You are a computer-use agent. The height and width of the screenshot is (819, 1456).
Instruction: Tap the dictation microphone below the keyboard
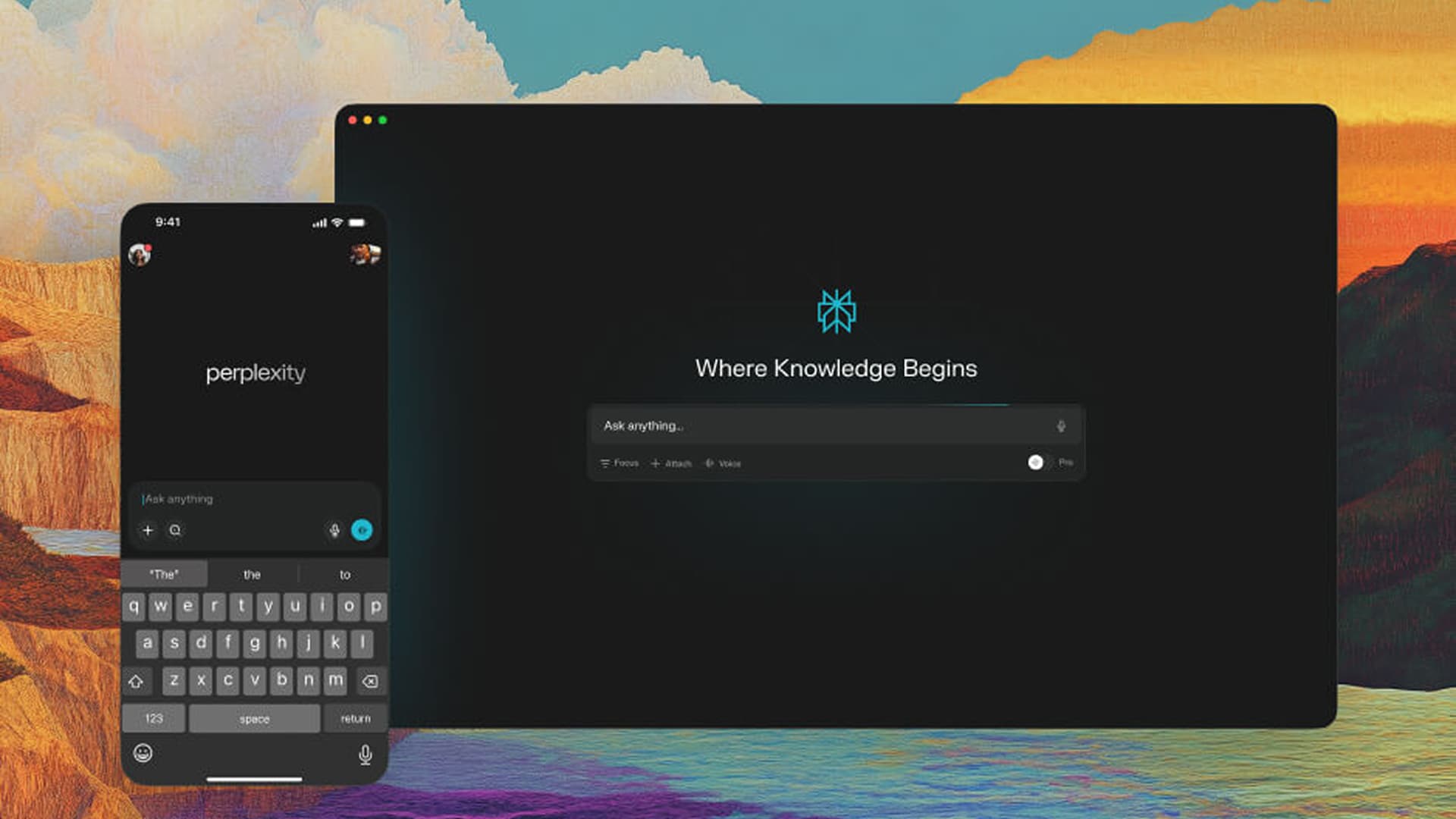point(366,754)
